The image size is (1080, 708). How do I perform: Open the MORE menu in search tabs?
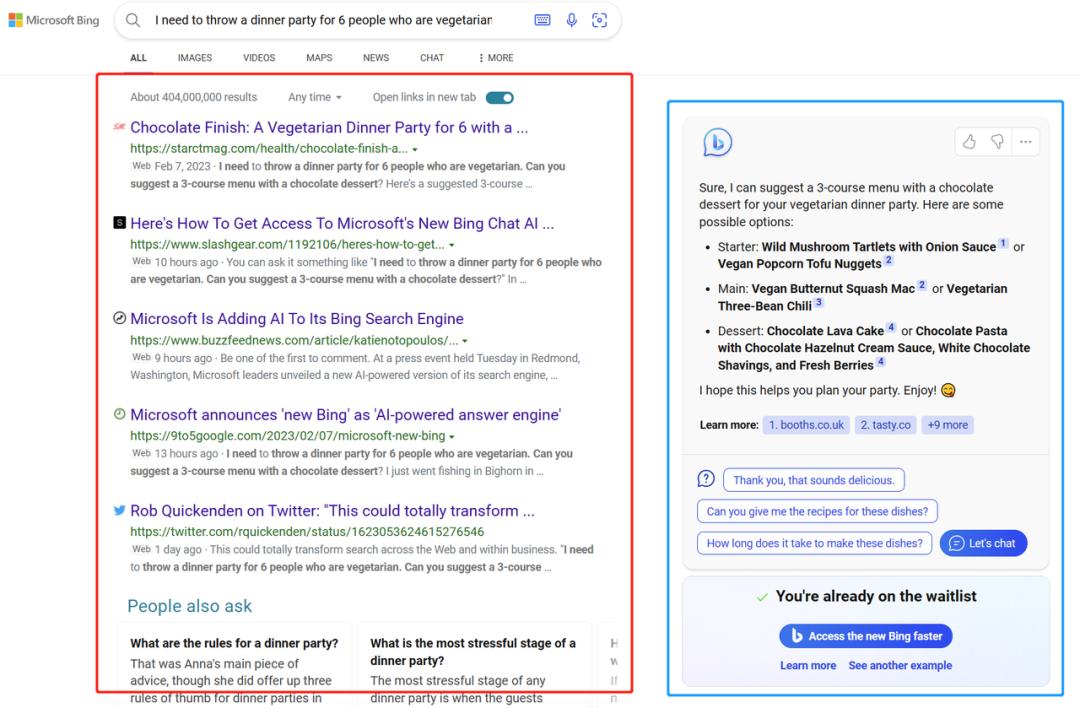pyautogui.click(x=496, y=58)
